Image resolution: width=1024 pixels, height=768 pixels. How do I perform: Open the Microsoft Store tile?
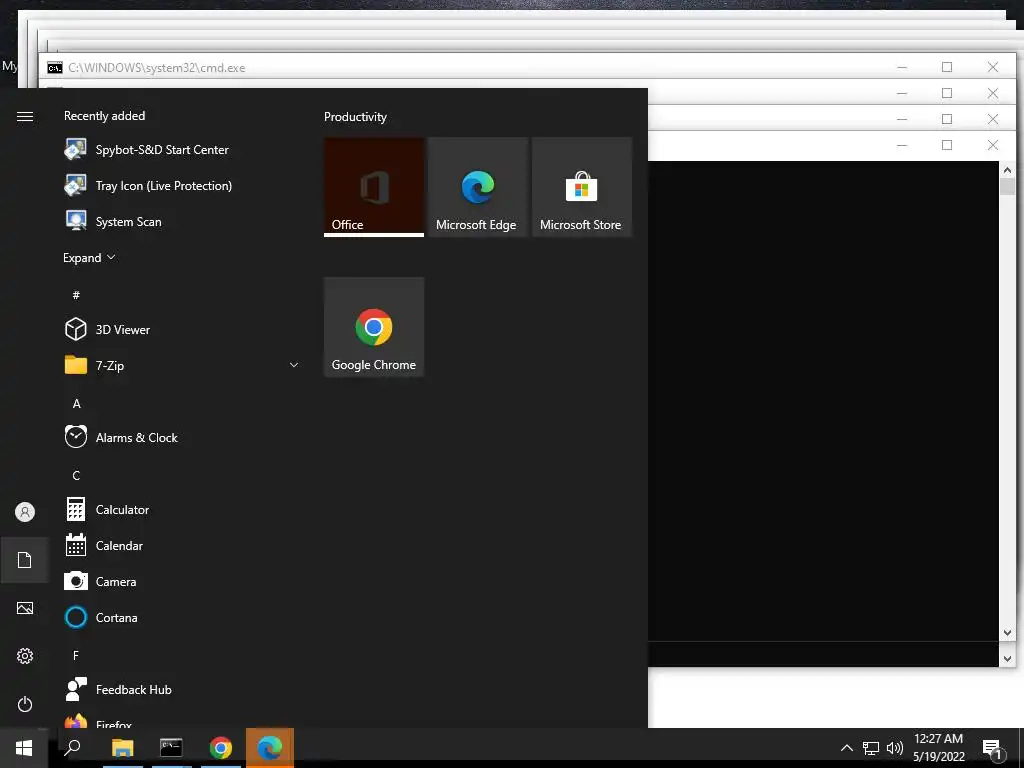coord(582,187)
